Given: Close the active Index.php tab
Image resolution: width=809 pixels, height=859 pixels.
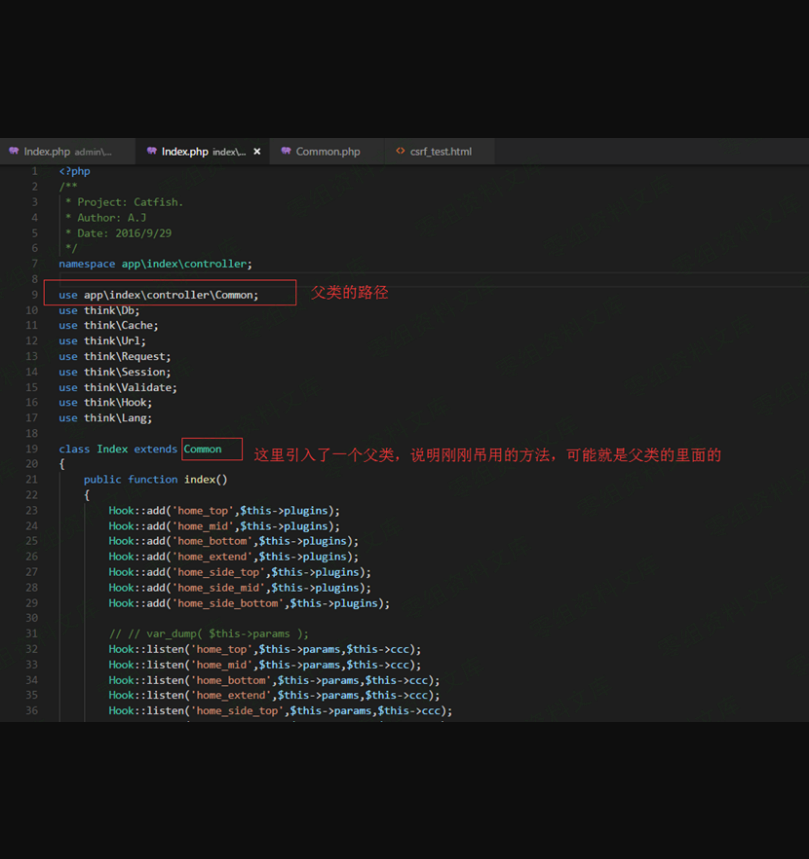Looking at the screenshot, I should (x=257, y=152).
